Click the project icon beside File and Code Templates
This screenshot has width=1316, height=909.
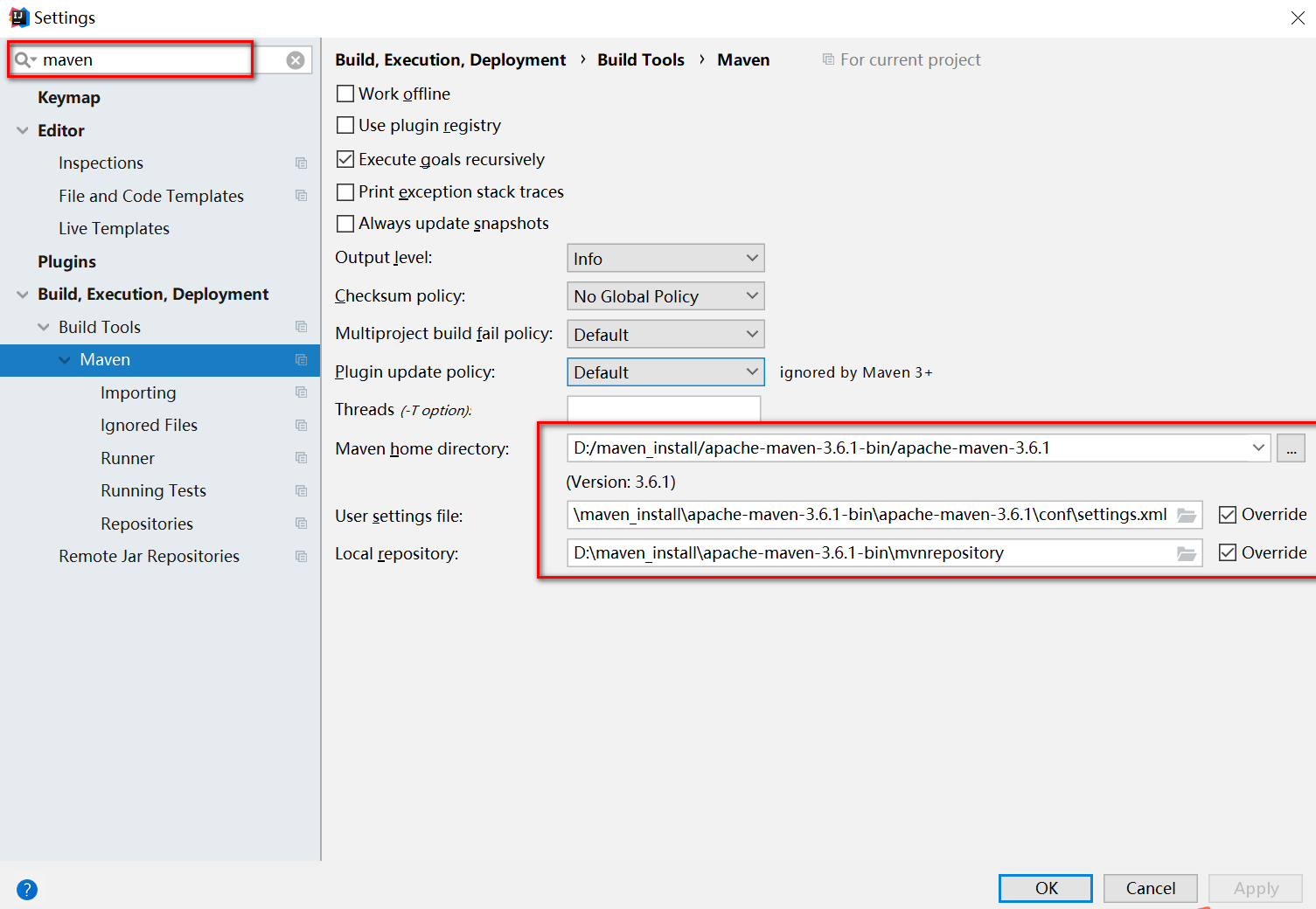coord(302,196)
